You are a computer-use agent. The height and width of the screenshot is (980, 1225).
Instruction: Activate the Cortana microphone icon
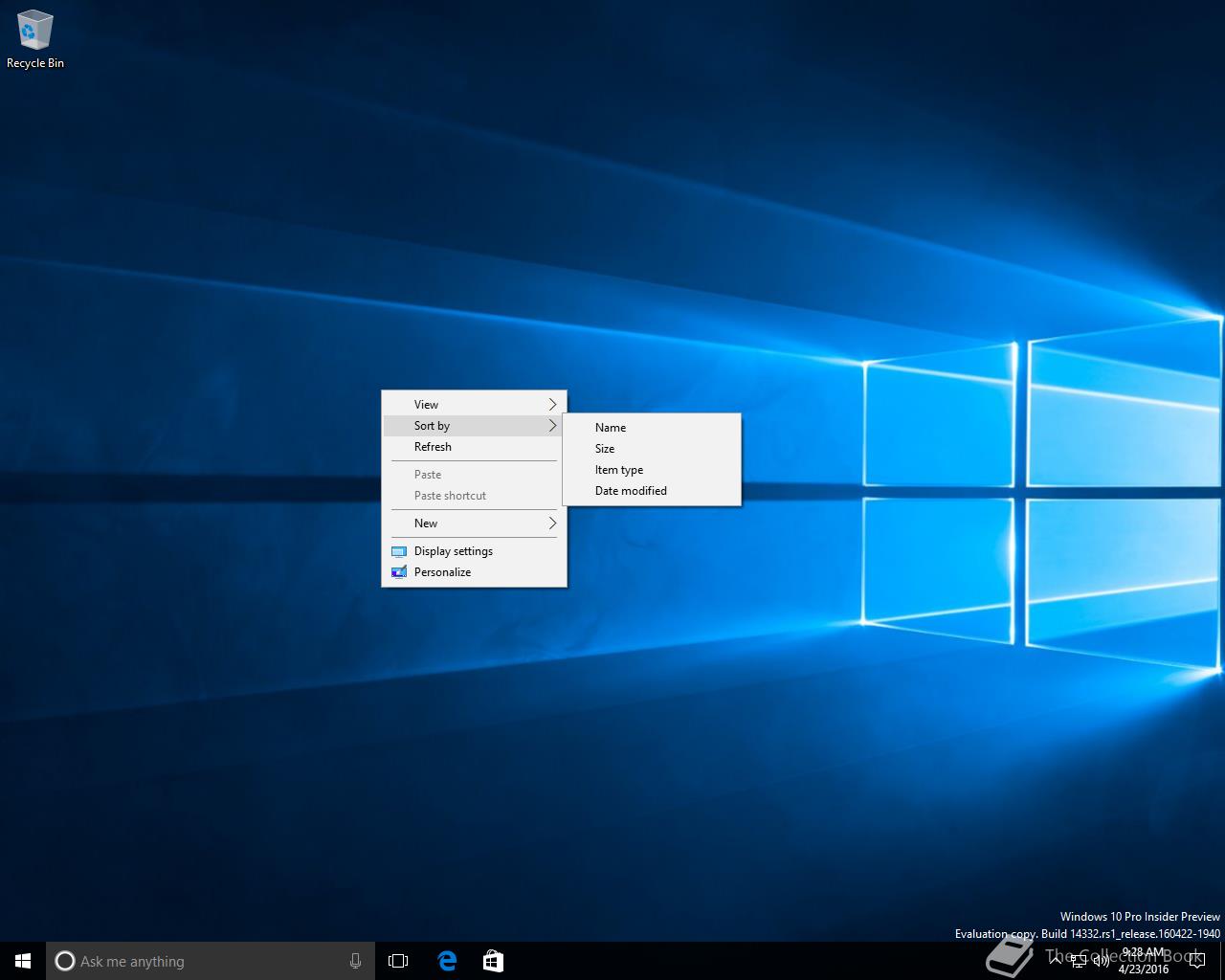pyautogui.click(x=355, y=961)
